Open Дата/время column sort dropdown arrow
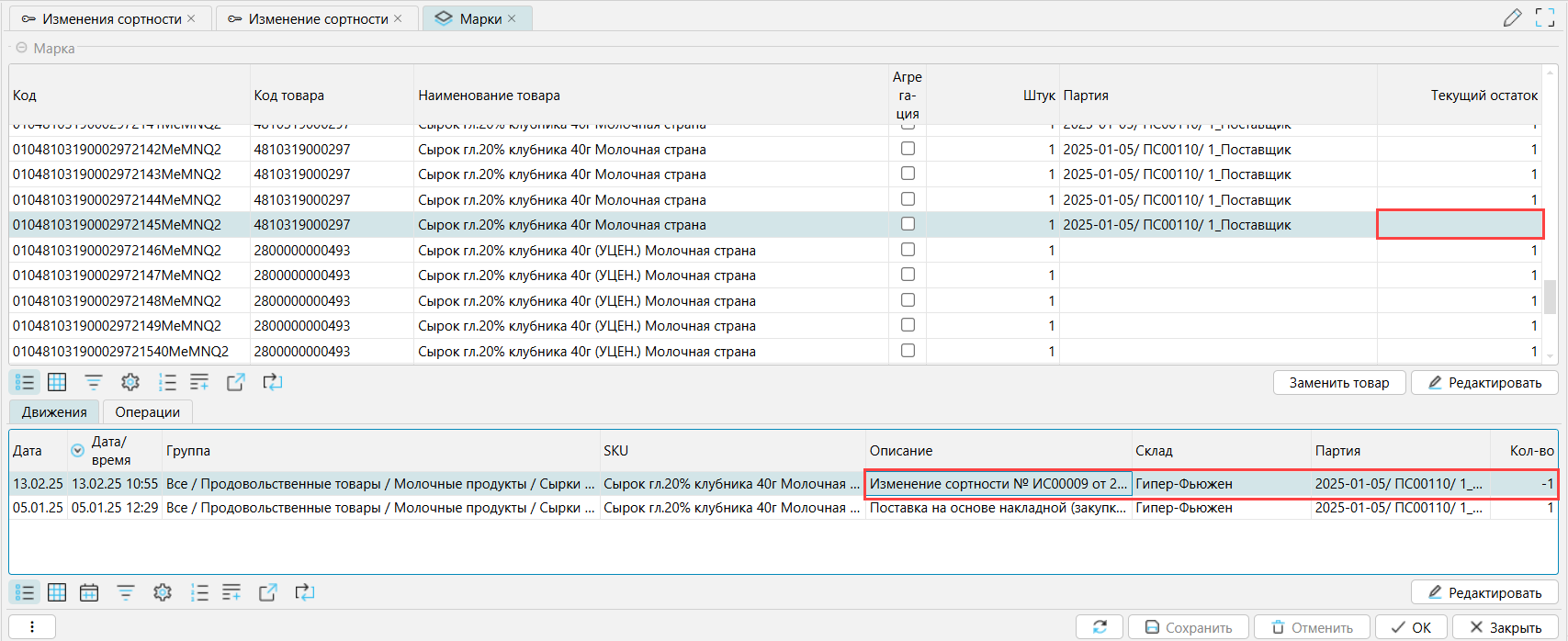 click(x=78, y=451)
